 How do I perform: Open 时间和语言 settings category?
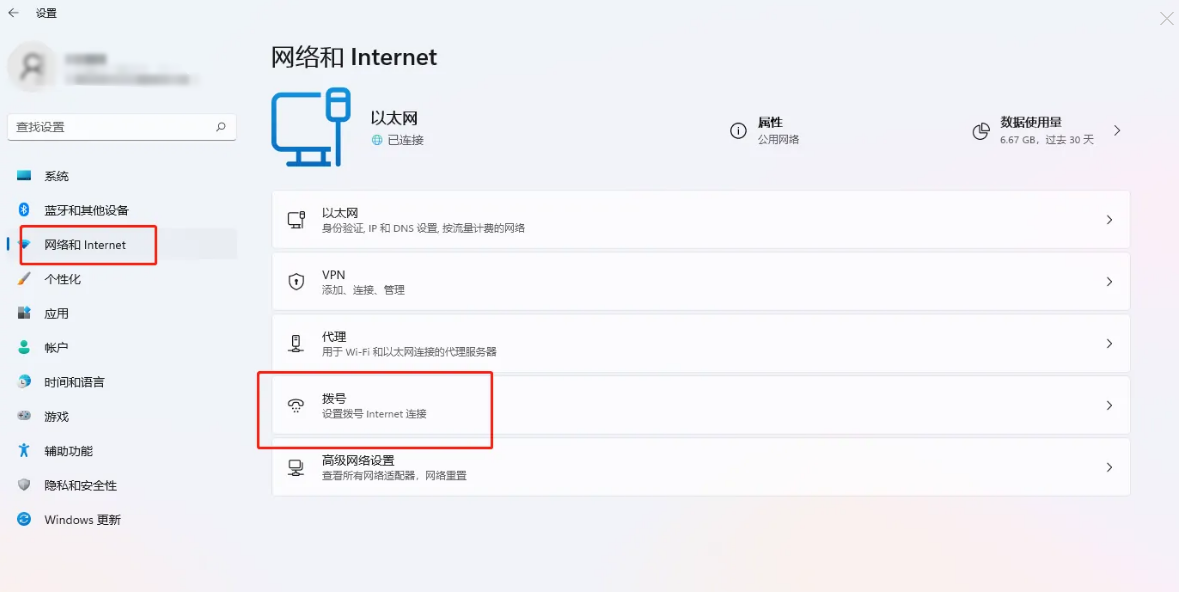[122, 382]
